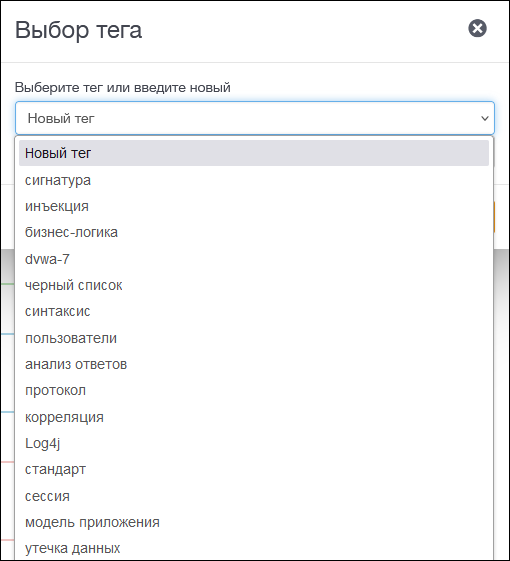
Task: Close the Выбор тега dialog
Action: (x=477, y=28)
